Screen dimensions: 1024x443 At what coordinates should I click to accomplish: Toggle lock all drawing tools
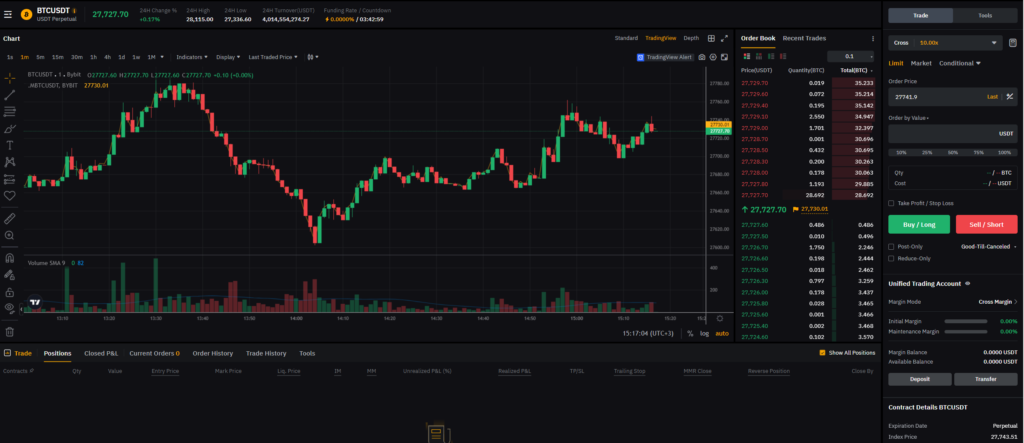[10, 292]
